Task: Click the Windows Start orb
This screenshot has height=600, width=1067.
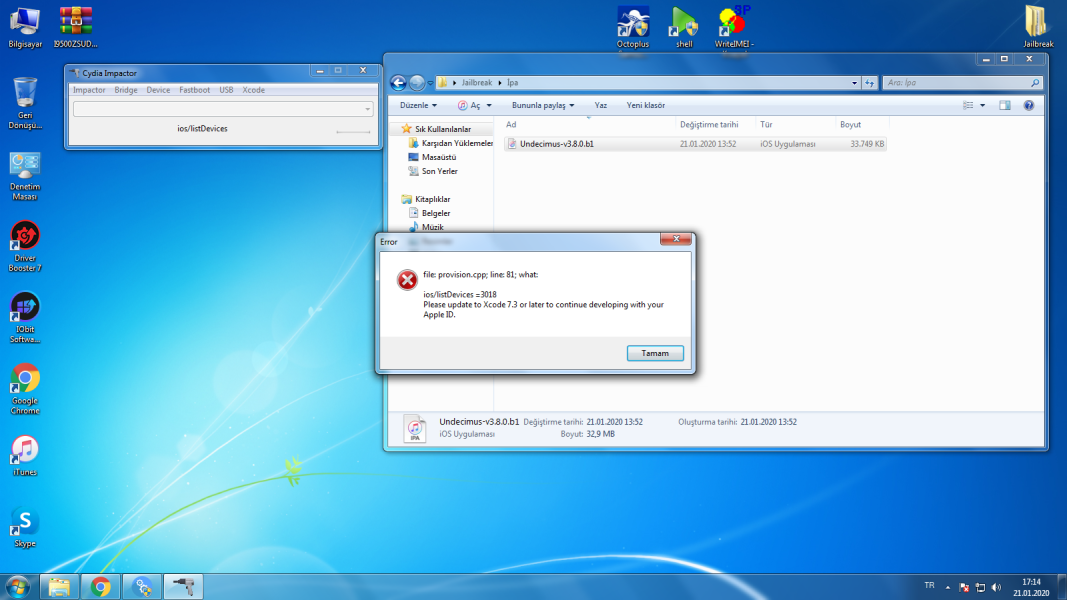Action: [x=17, y=586]
